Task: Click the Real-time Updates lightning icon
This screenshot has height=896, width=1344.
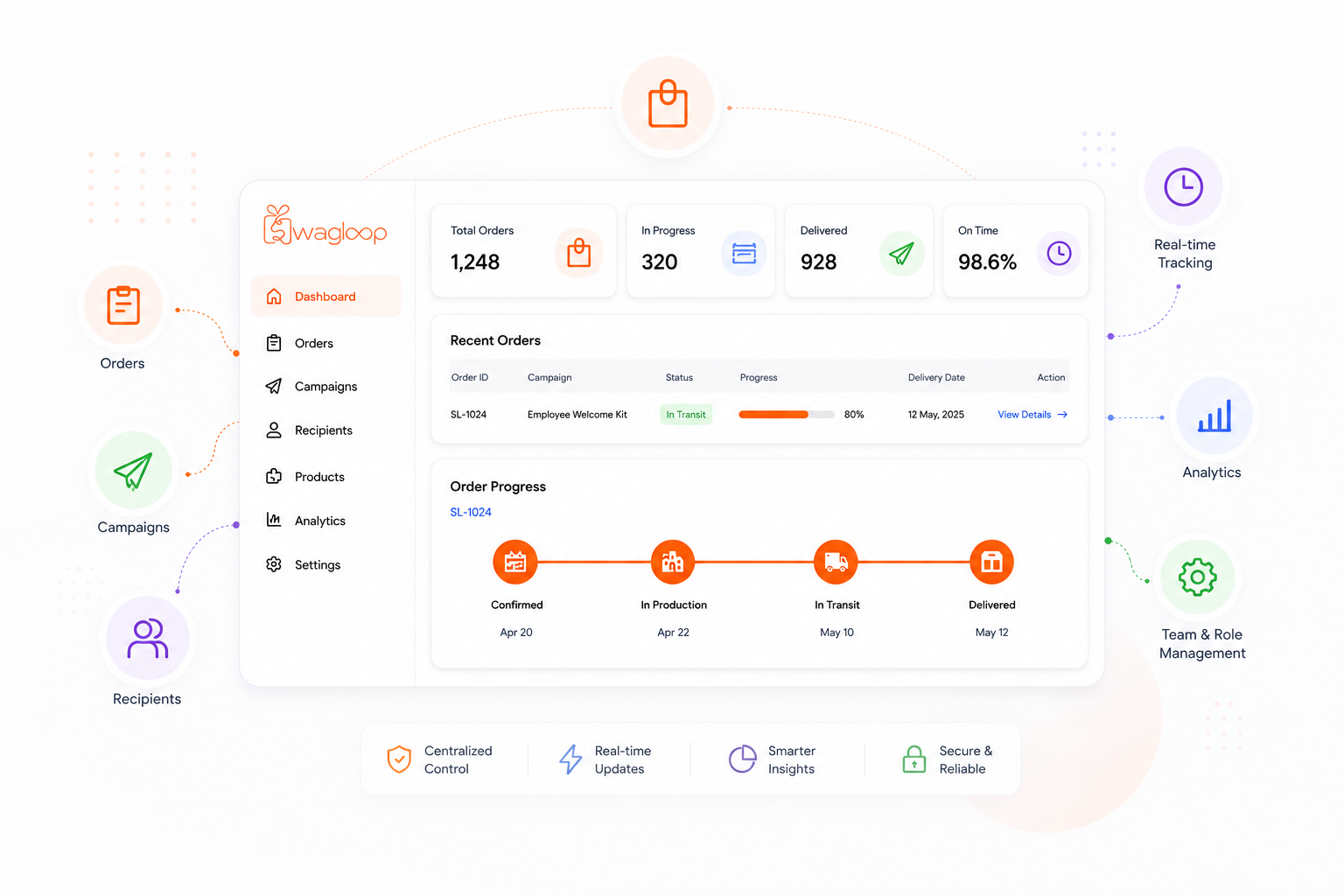Action: tap(570, 759)
